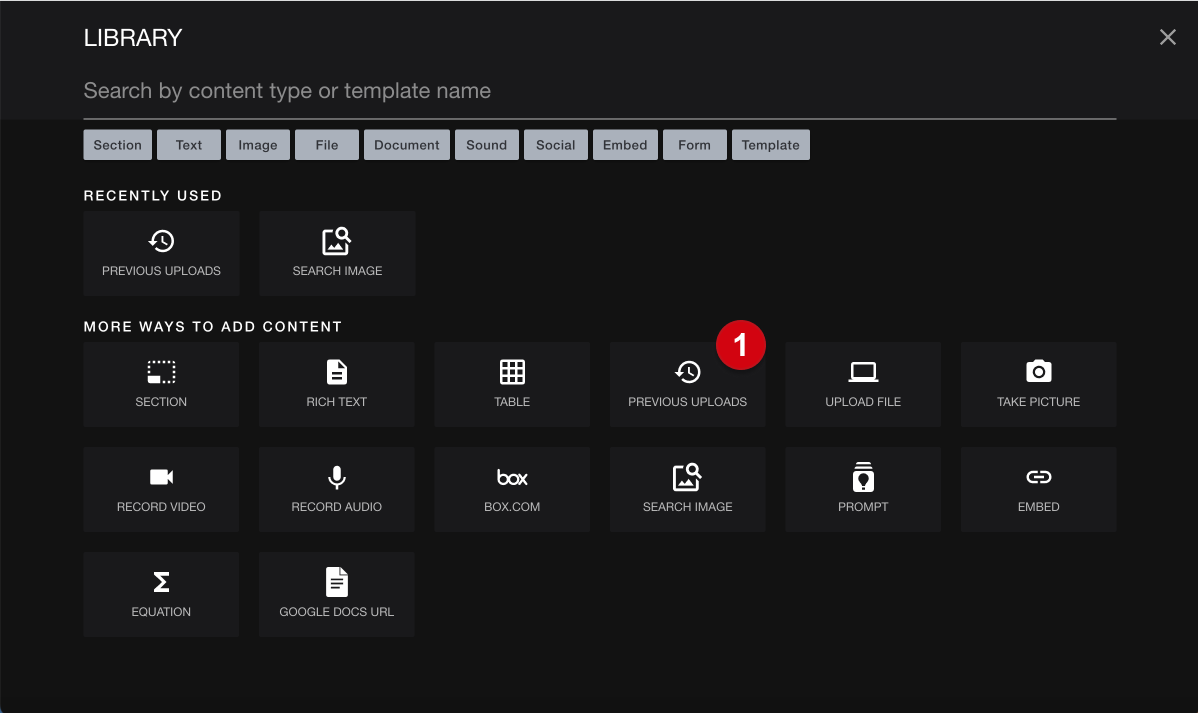Filter library by Embed tag
The image size is (1198, 713).
coord(625,145)
